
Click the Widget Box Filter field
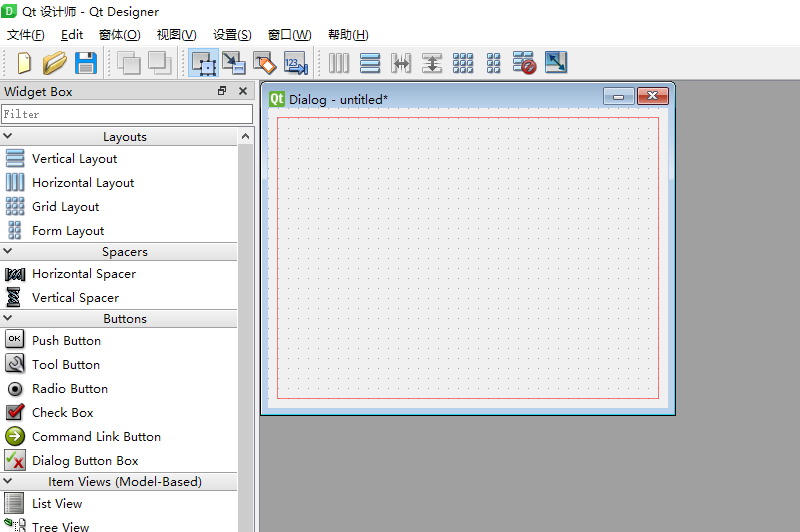tap(127, 114)
